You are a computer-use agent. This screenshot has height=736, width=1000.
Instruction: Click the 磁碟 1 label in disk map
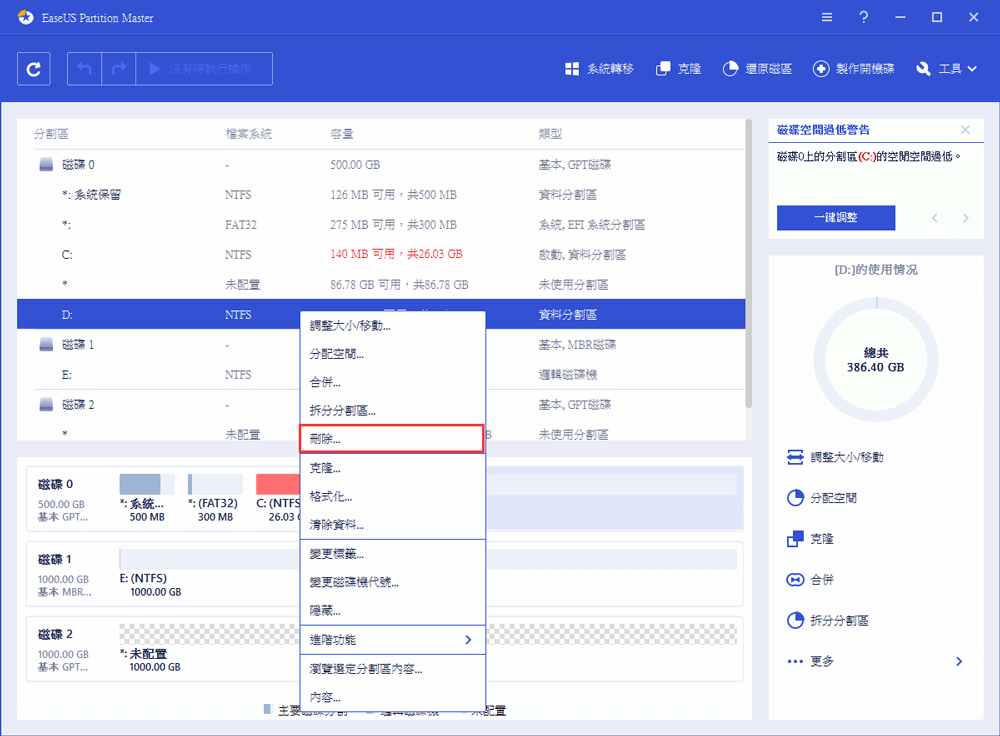[x=55, y=559]
